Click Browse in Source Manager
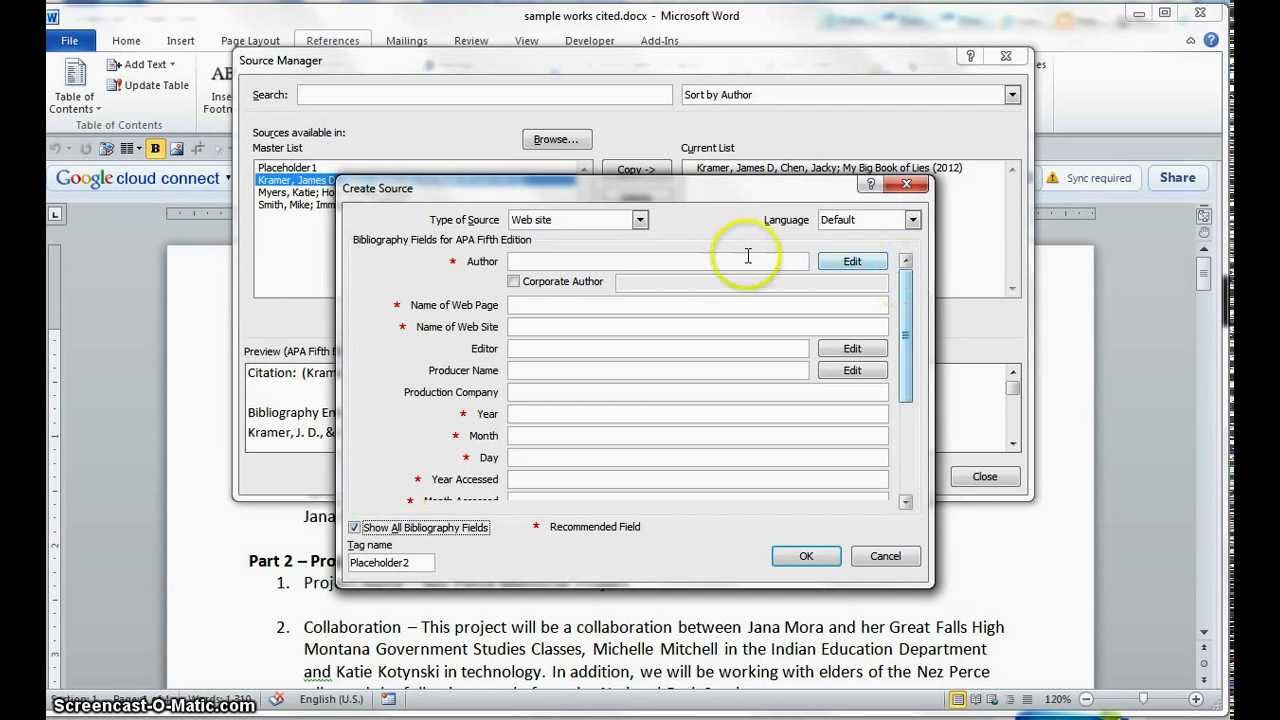 click(557, 139)
